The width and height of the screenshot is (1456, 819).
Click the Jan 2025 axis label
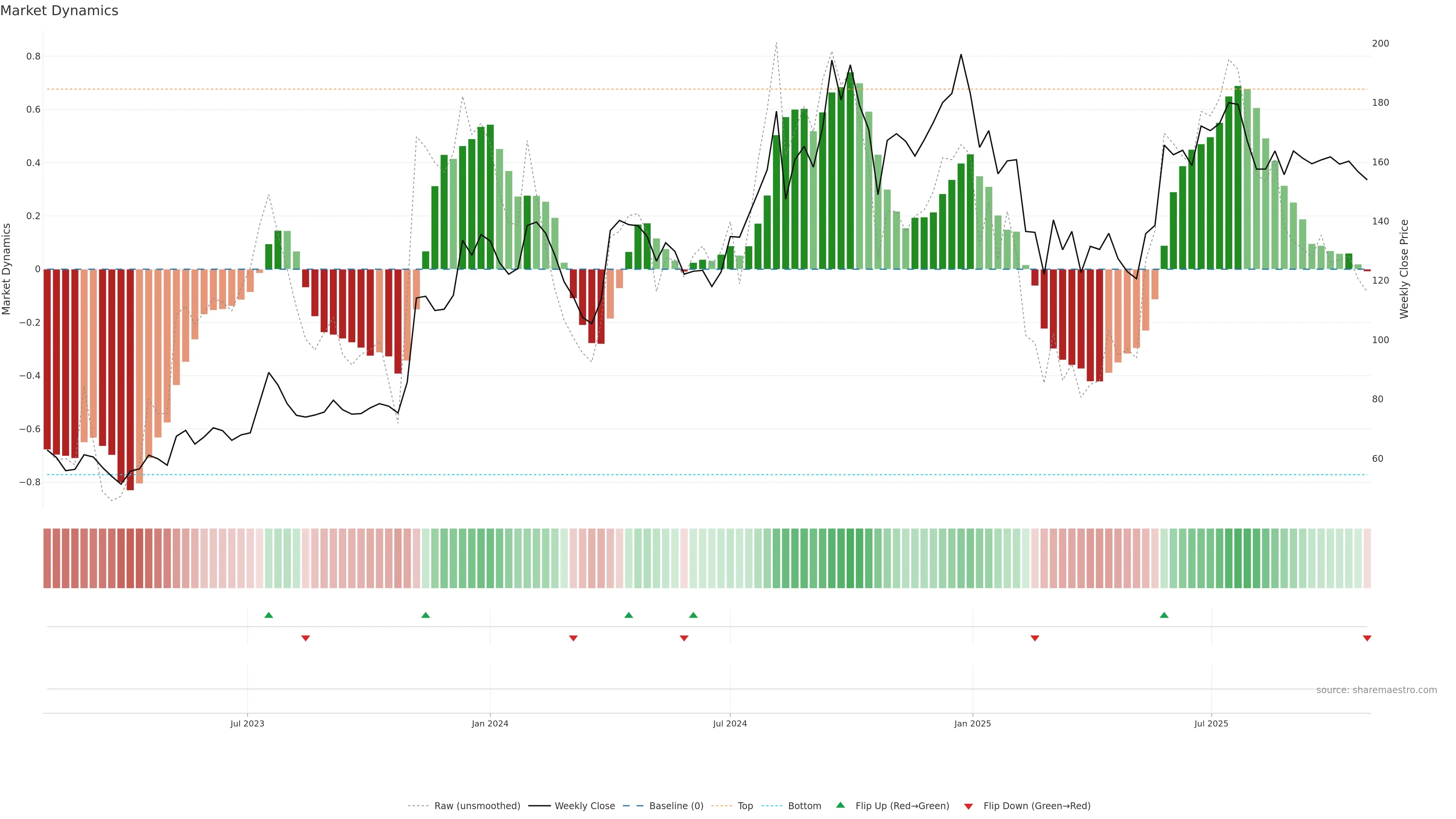click(972, 723)
